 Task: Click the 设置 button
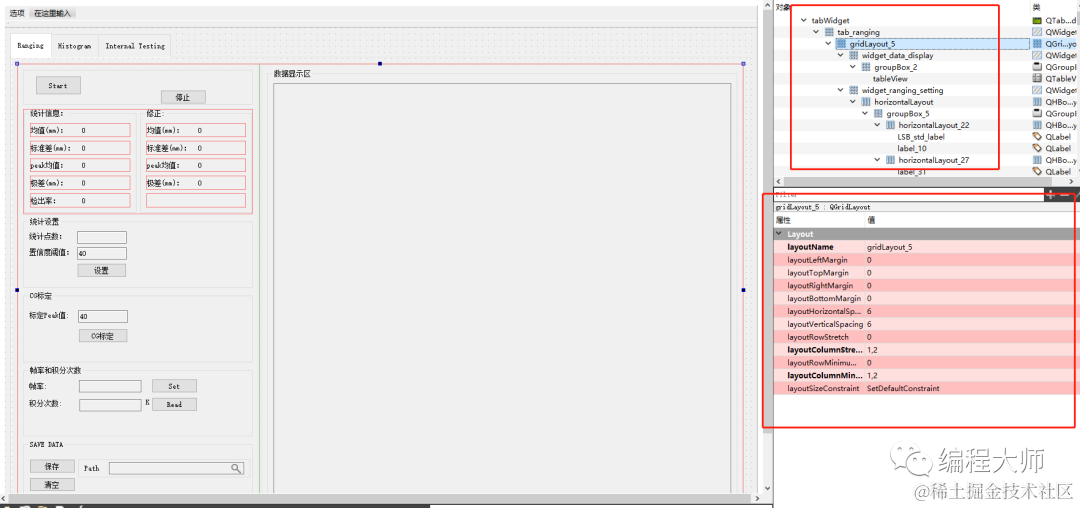(101, 271)
